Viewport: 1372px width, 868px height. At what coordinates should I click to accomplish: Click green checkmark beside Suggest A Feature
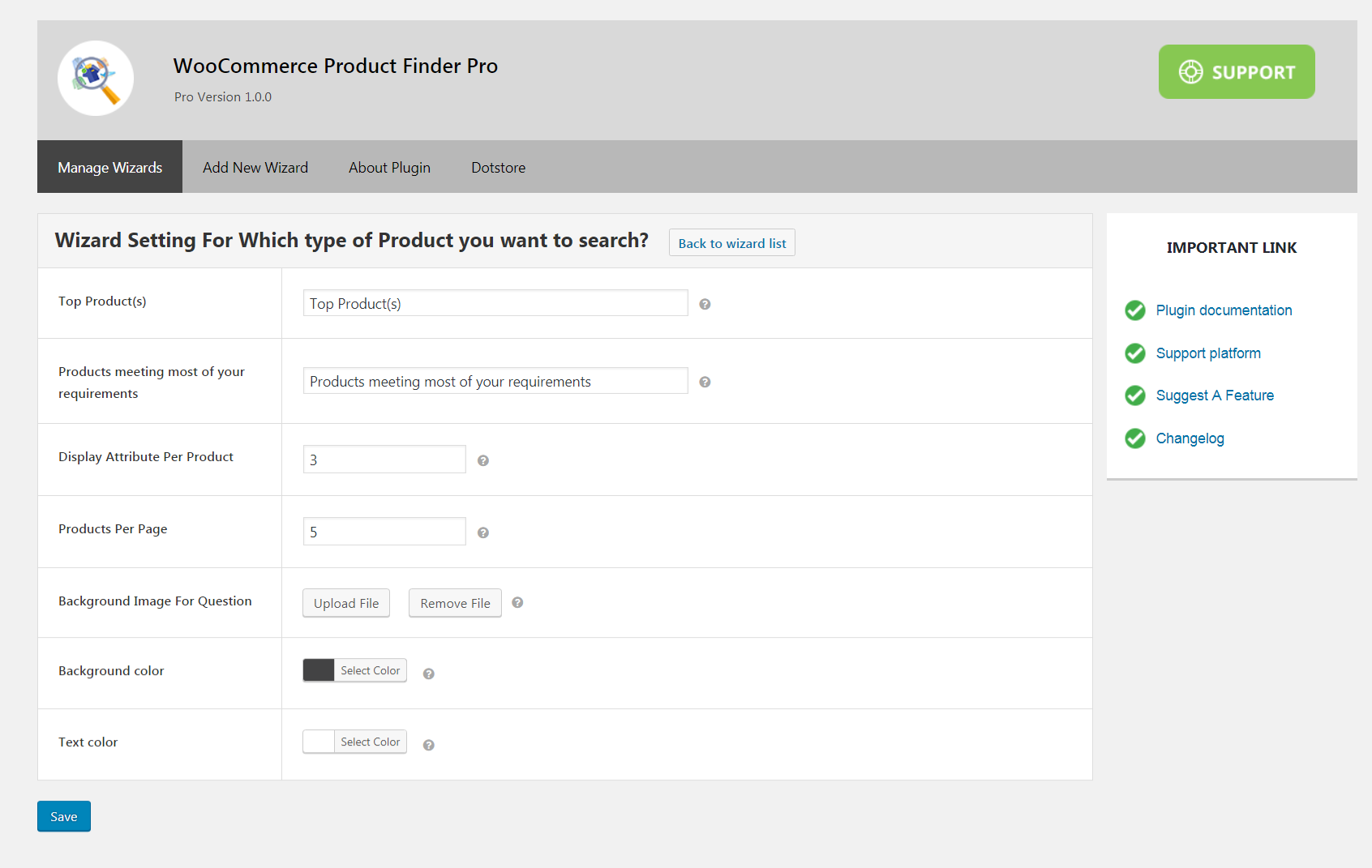tap(1135, 396)
